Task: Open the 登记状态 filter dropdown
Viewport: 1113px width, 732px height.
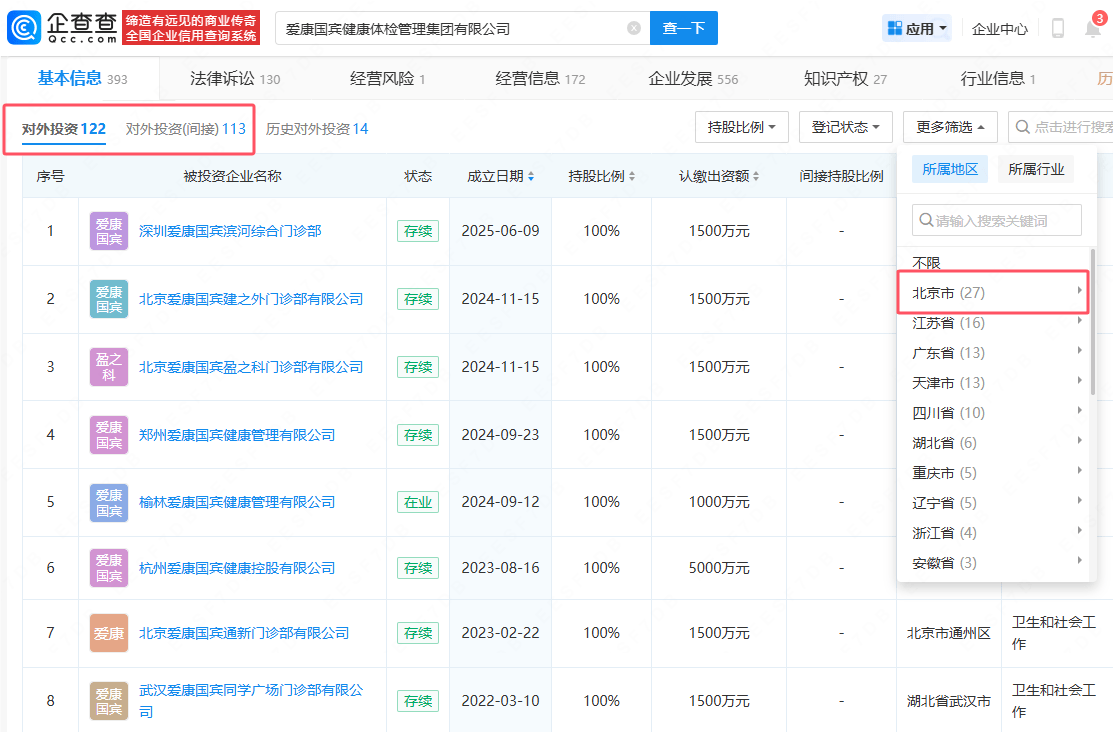Action: click(845, 127)
